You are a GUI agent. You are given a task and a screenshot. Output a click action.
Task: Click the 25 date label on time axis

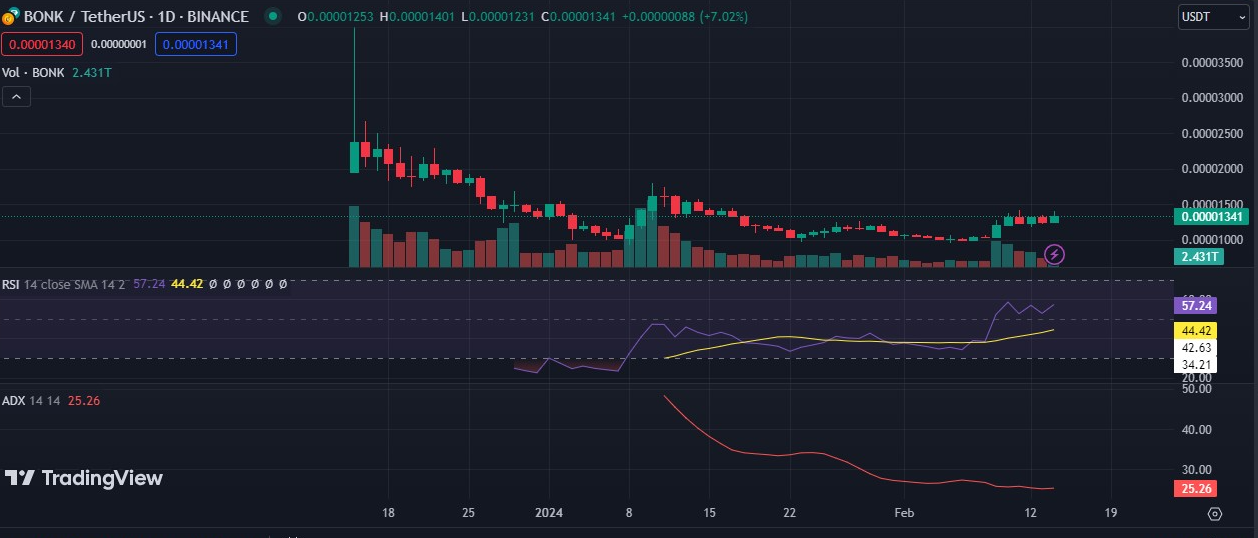(x=469, y=513)
